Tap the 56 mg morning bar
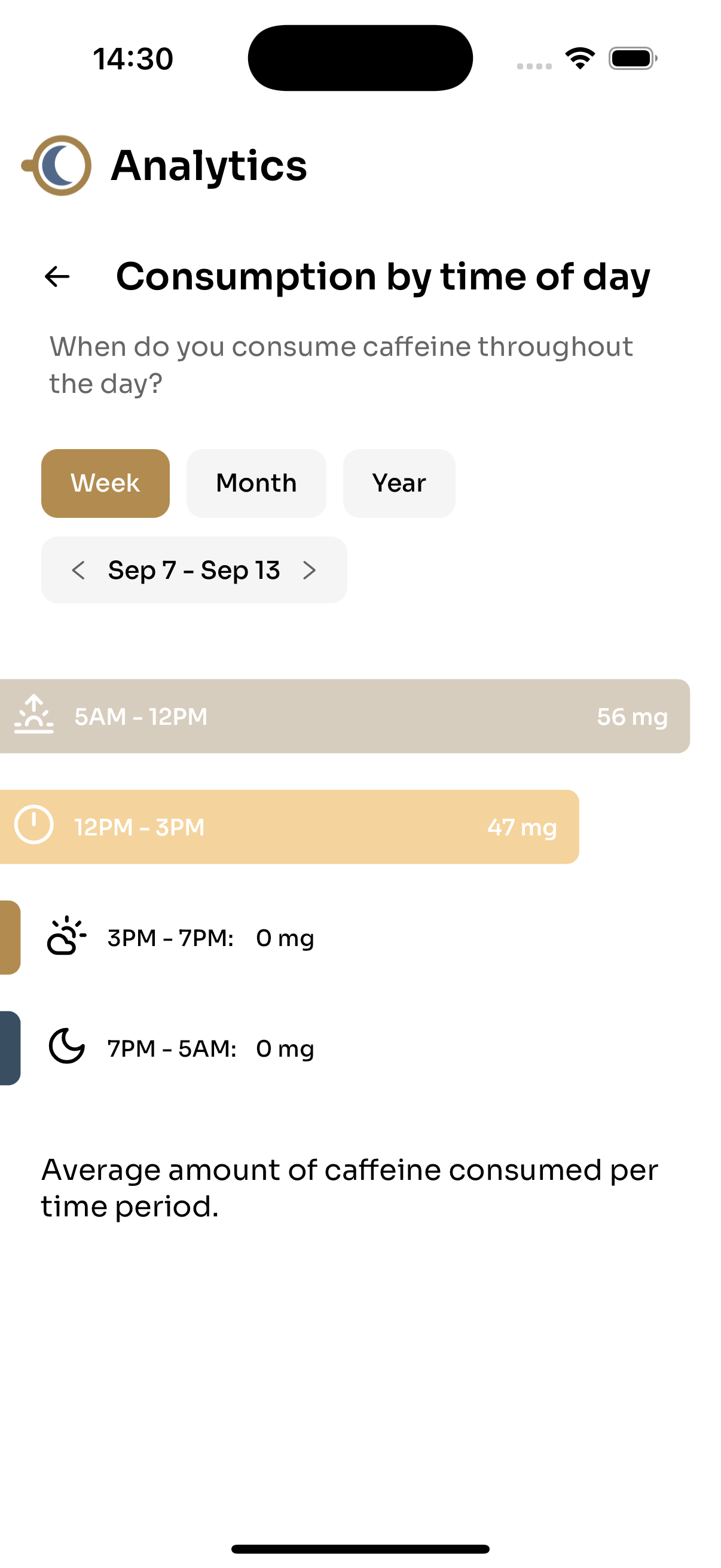721x1568 pixels. tap(345, 716)
